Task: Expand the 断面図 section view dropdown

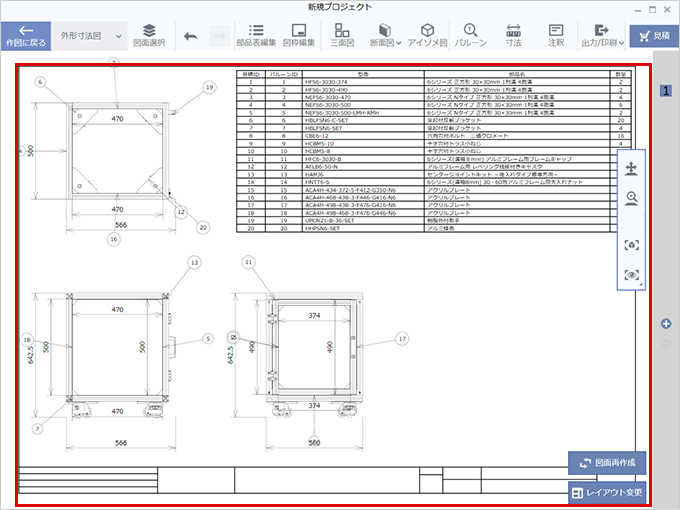Action: click(385, 36)
